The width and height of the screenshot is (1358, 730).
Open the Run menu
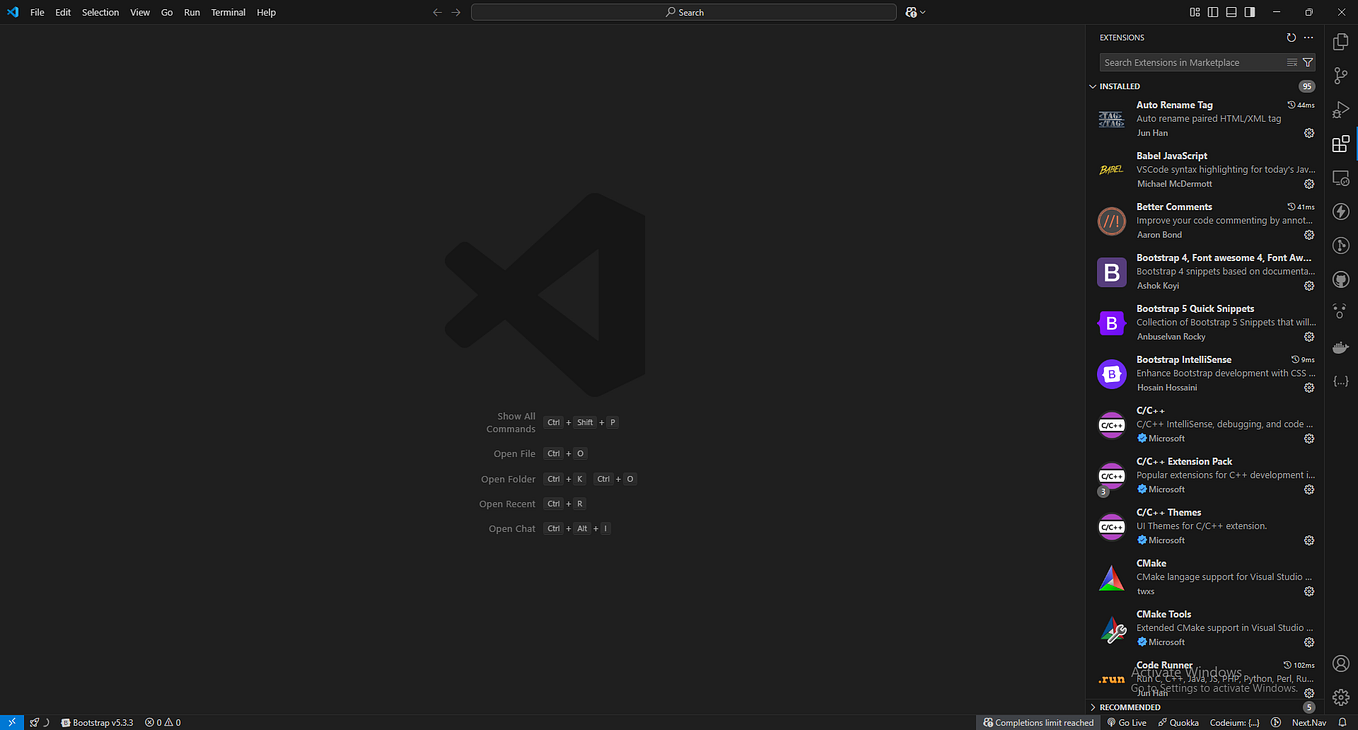[191, 12]
